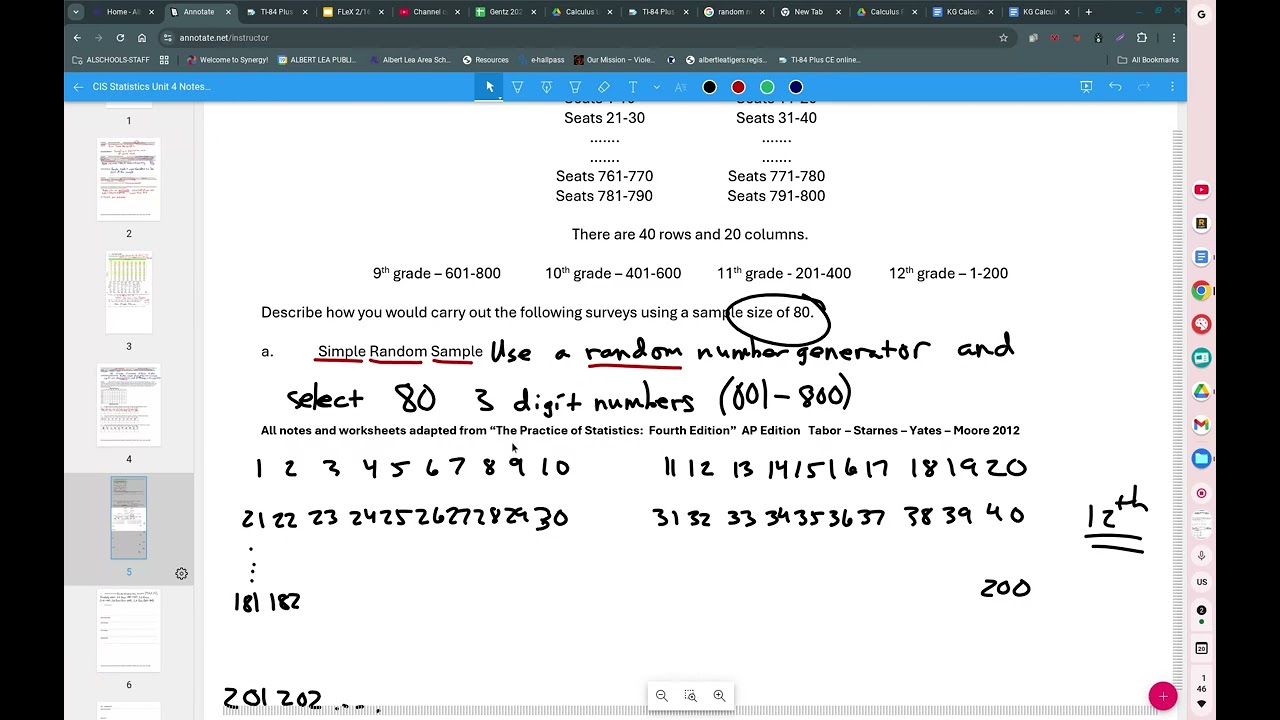Add new item with red plus button

click(x=1163, y=696)
